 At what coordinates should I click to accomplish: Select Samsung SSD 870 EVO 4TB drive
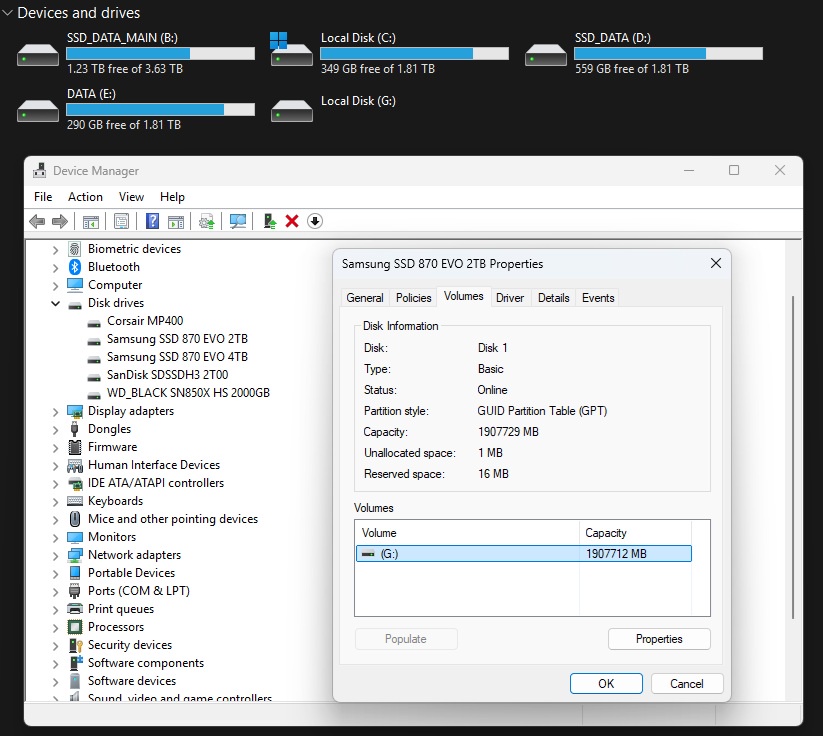[x=177, y=357]
